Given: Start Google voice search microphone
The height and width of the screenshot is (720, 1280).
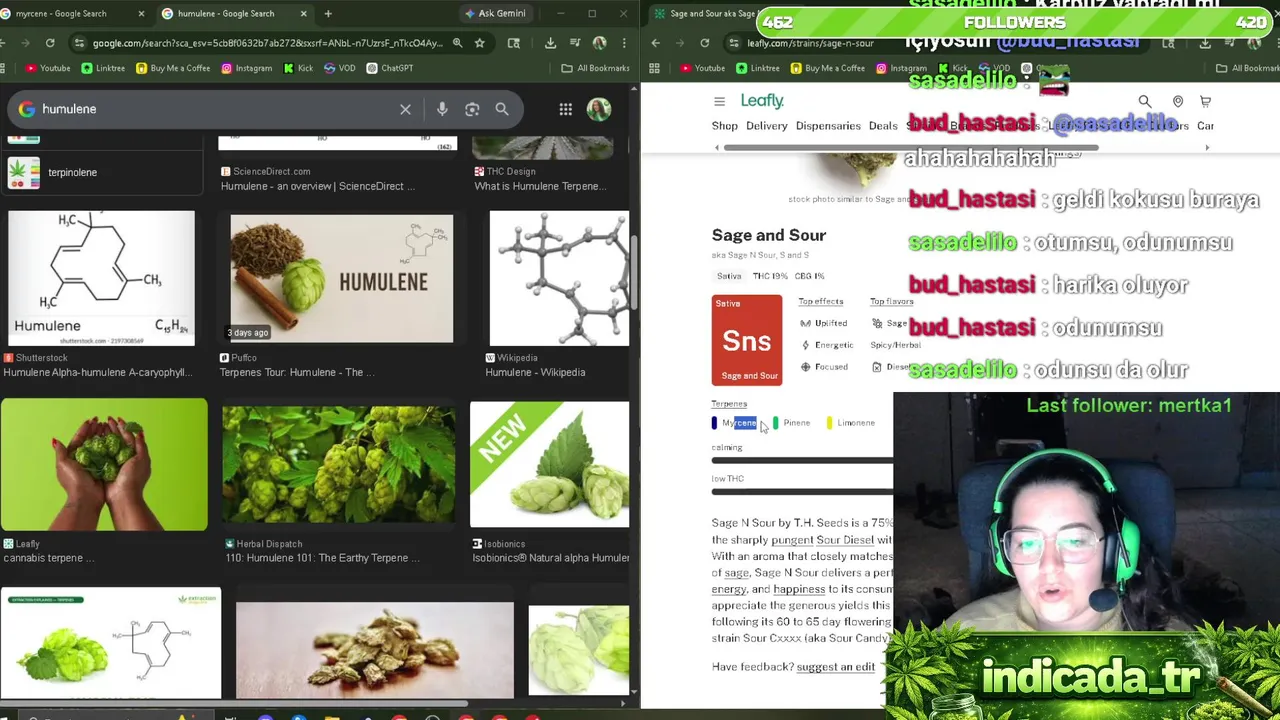Looking at the screenshot, I should click(442, 109).
